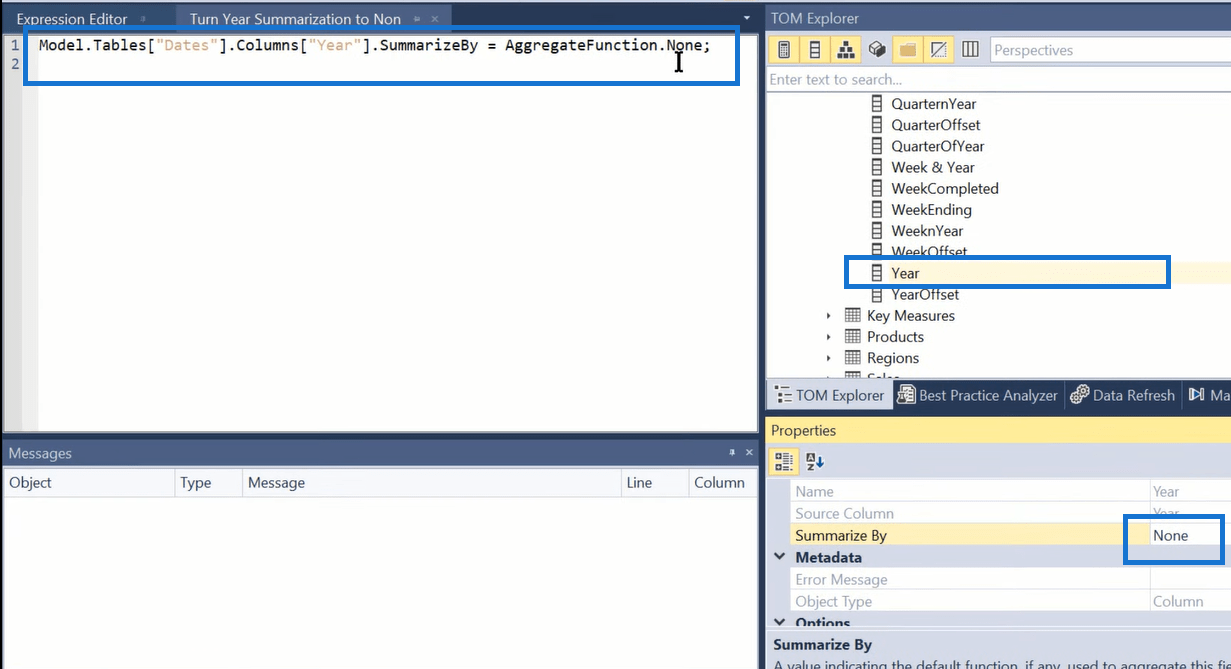Click the TOM Explorer search text field

point(998,79)
